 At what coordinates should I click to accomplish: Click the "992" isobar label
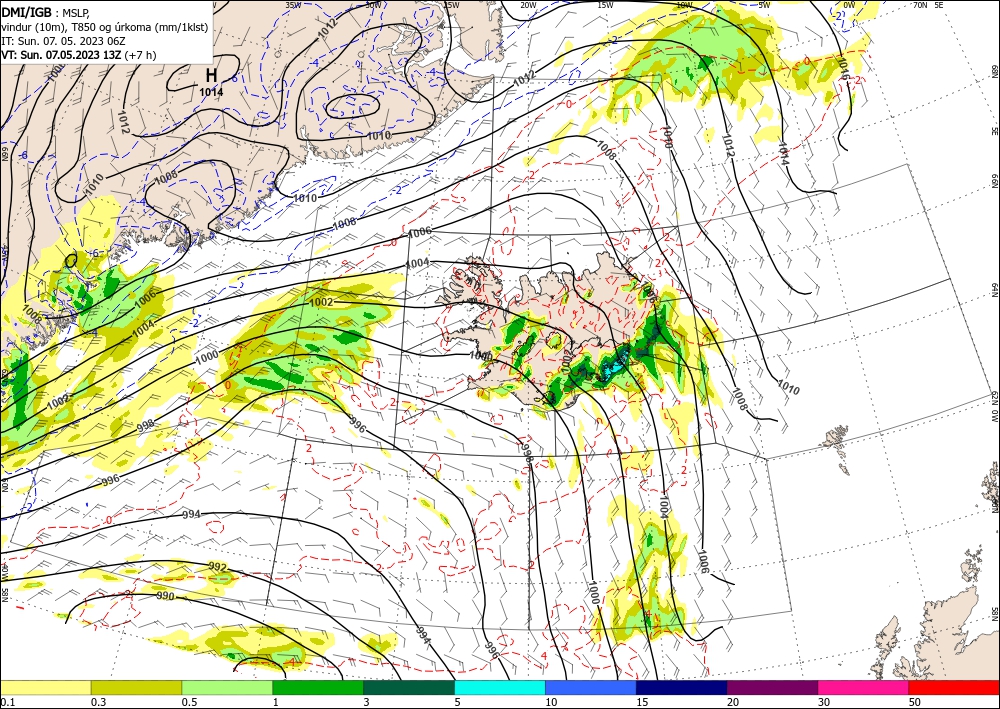[x=217, y=566]
